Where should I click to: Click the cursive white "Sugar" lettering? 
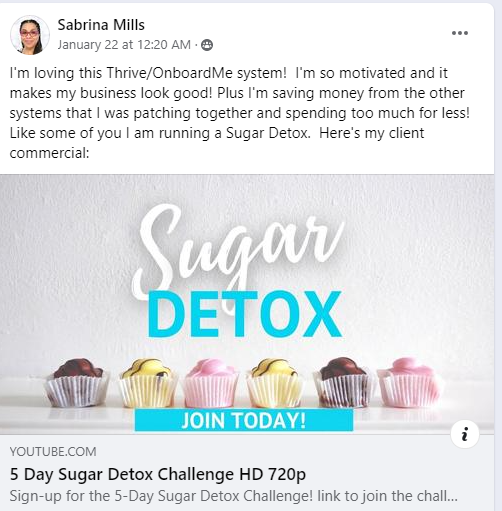click(237, 250)
